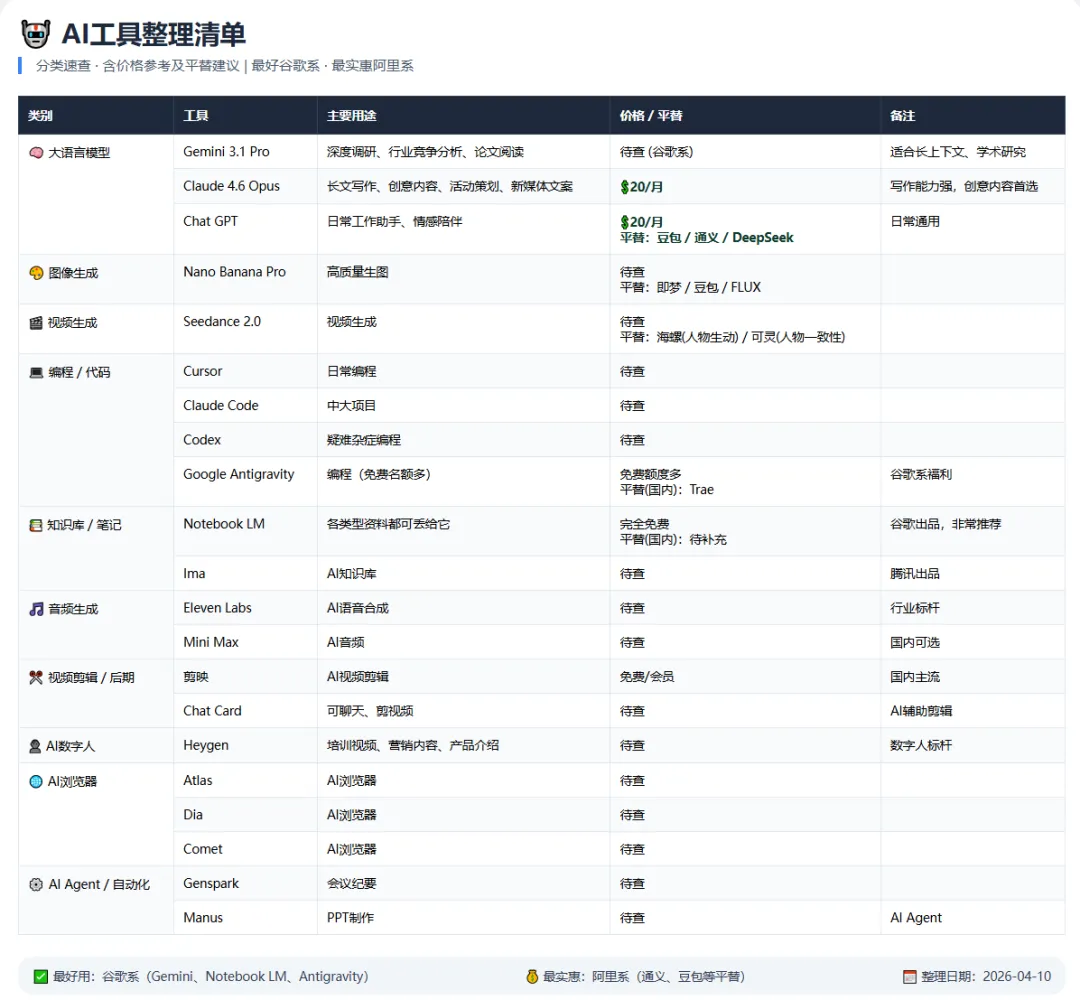Viewport: 1080px width, 1000px height.
Task: Click 平替(国内): Trae text
Action: point(666,490)
